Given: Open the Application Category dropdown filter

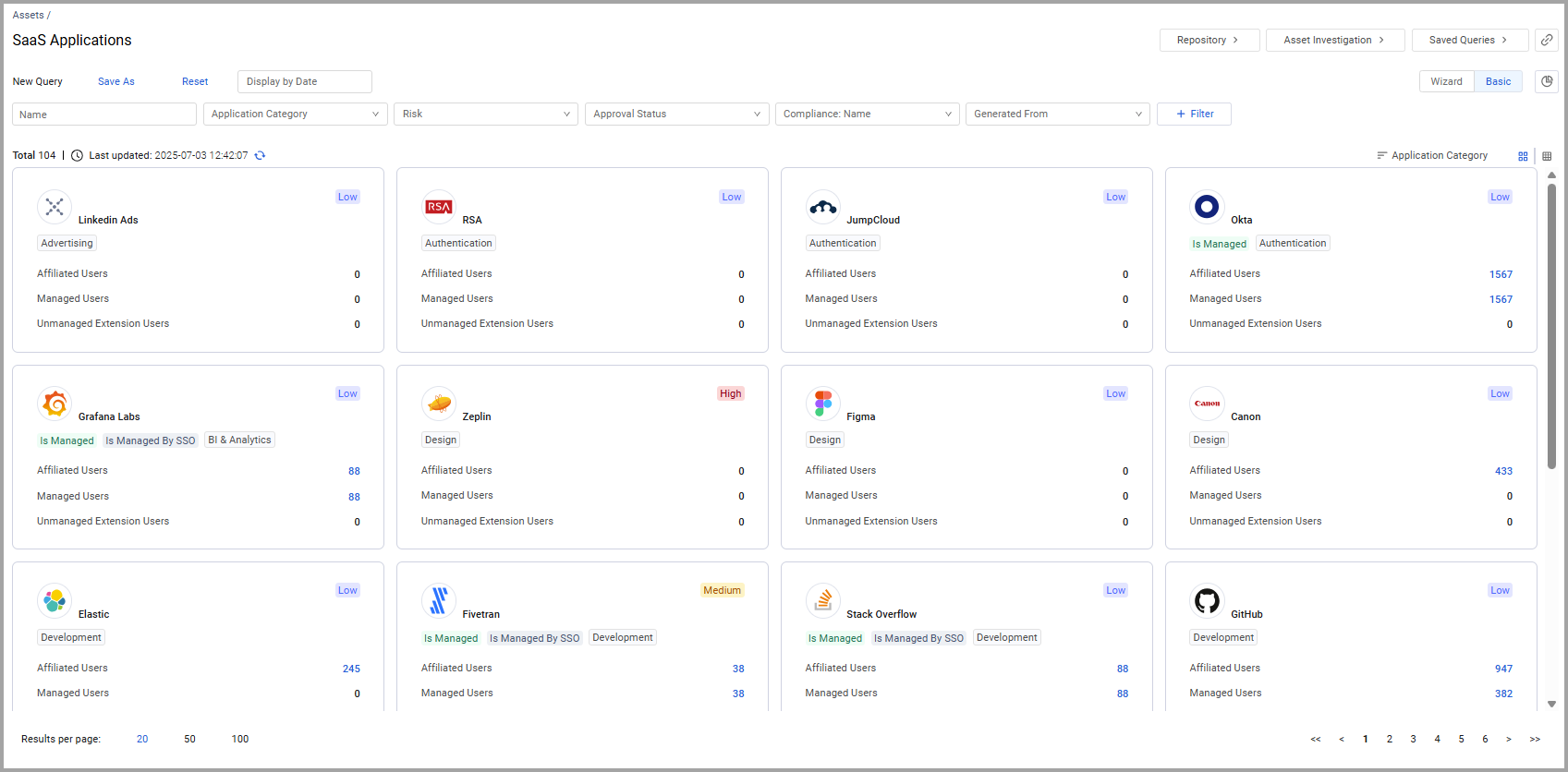Looking at the screenshot, I should coord(296,114).
